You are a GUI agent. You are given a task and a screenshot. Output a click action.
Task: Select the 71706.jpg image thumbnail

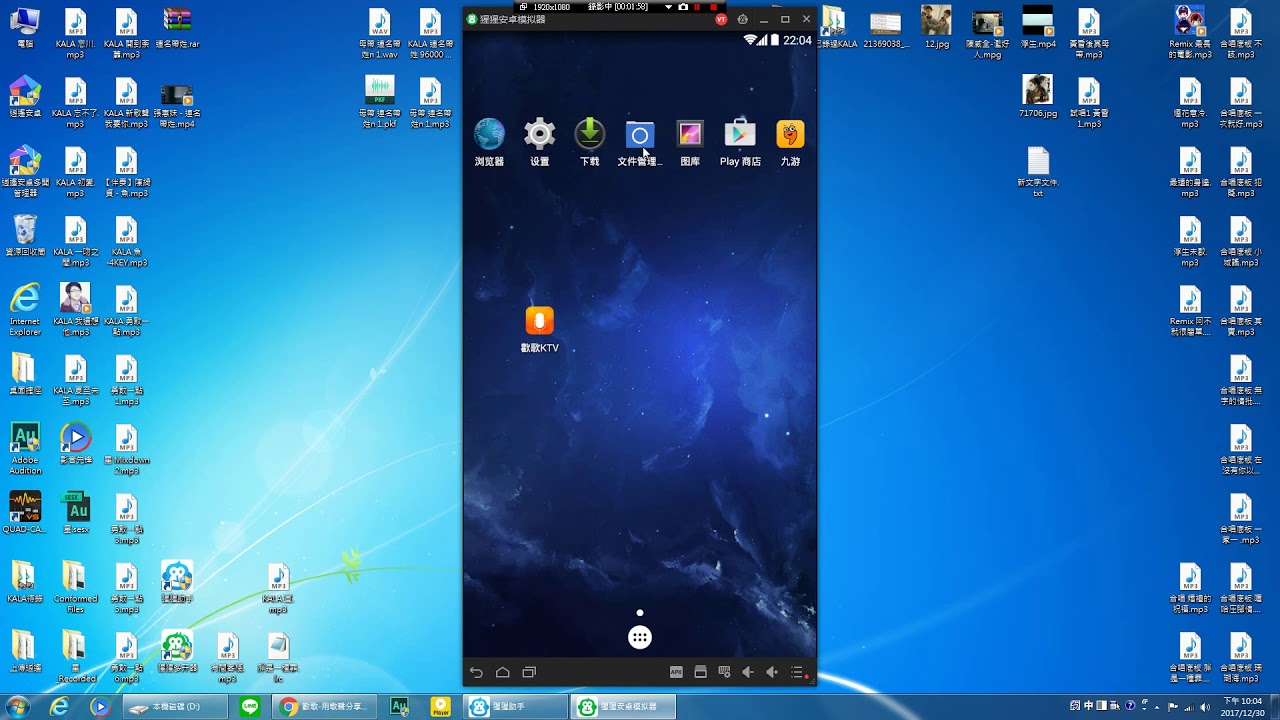coord(1038,97)
